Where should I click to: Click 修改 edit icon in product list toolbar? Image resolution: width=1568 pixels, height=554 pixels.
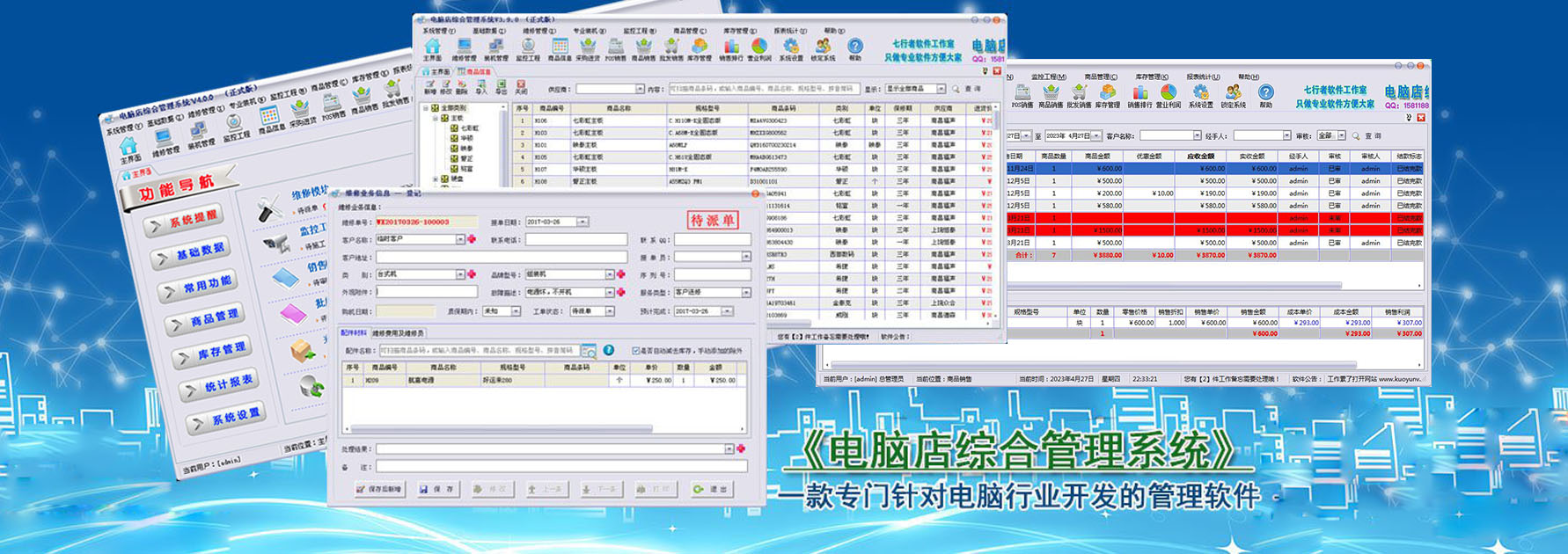coord(446,88)
